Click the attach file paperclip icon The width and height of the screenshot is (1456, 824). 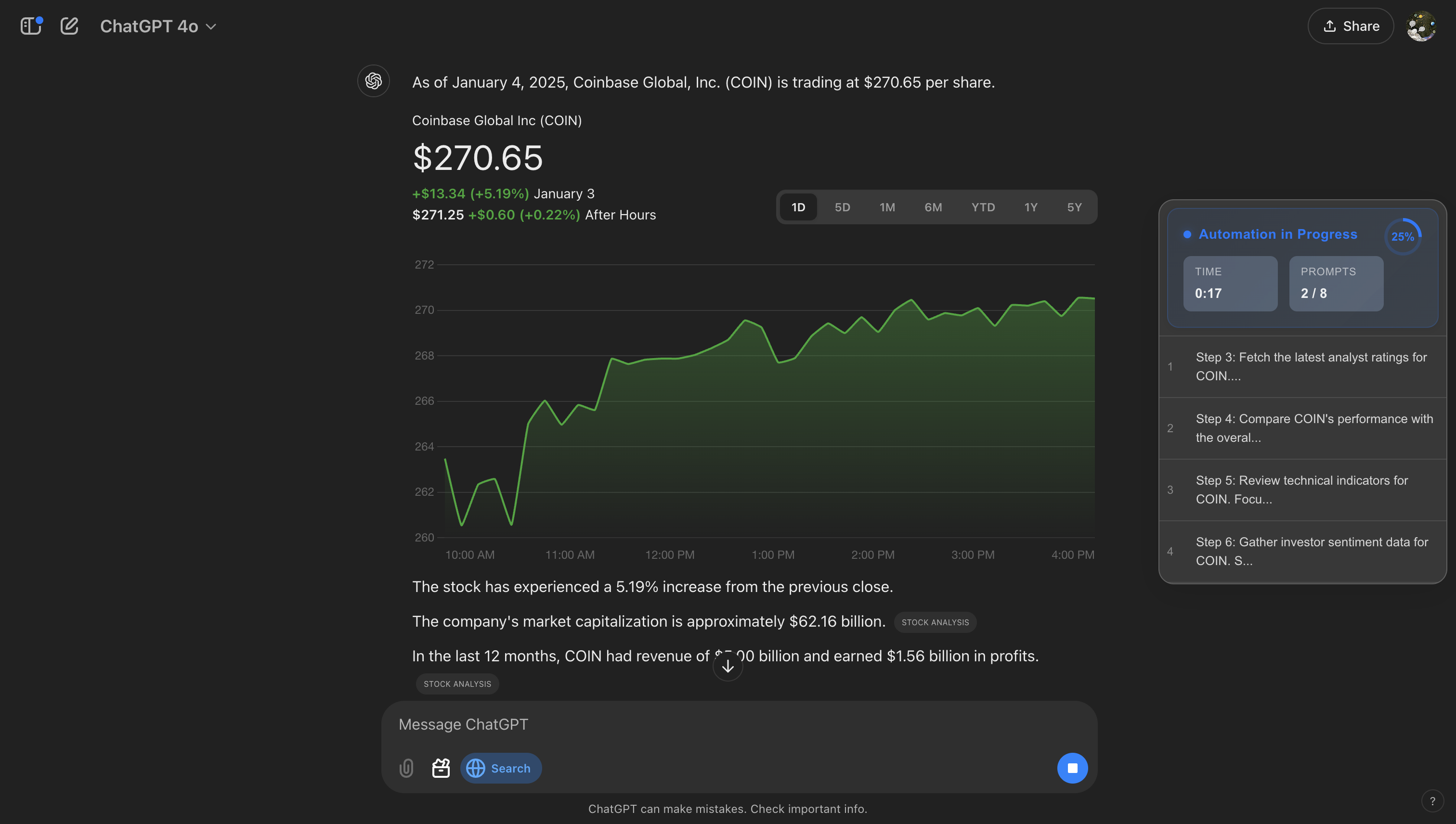(x=406, y=768)
